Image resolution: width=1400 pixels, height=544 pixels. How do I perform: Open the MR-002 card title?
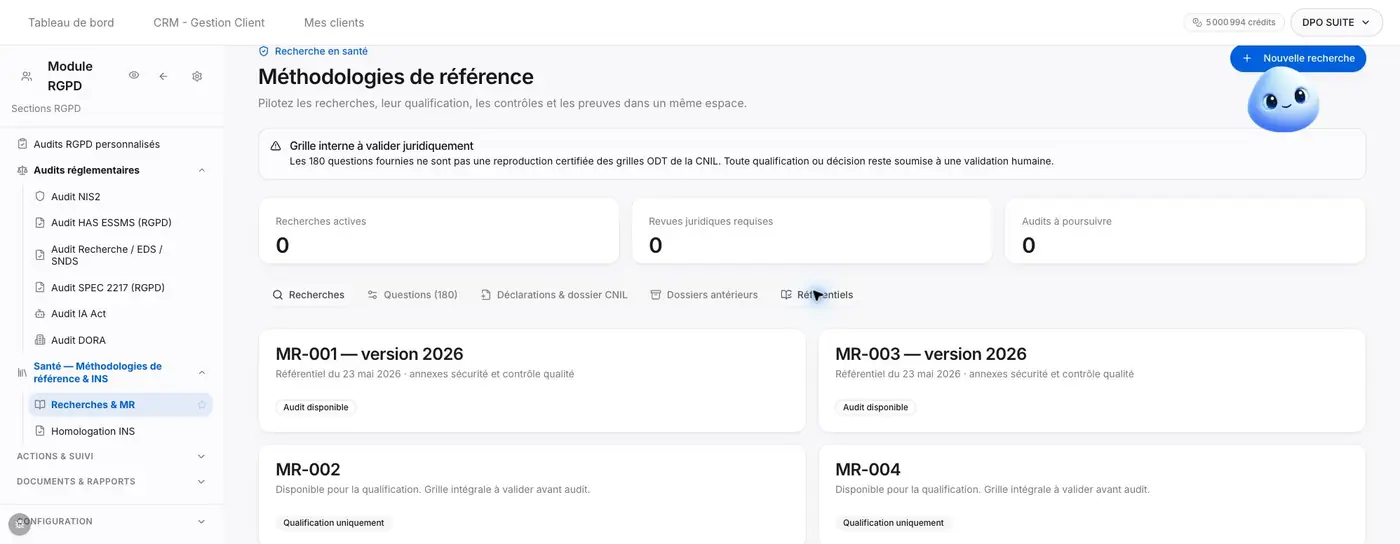coord(308,469)
